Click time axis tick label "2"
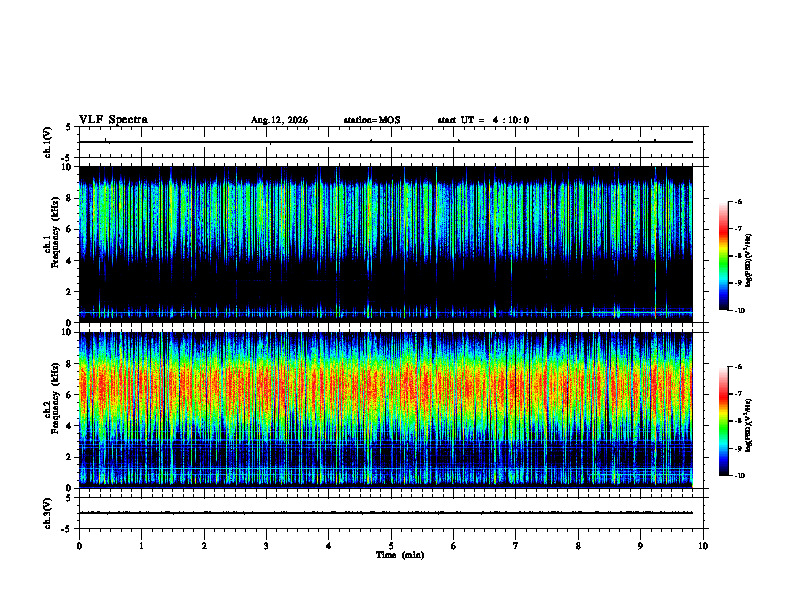Viewport: 792px width, 612px height. (x=204, y=546)
